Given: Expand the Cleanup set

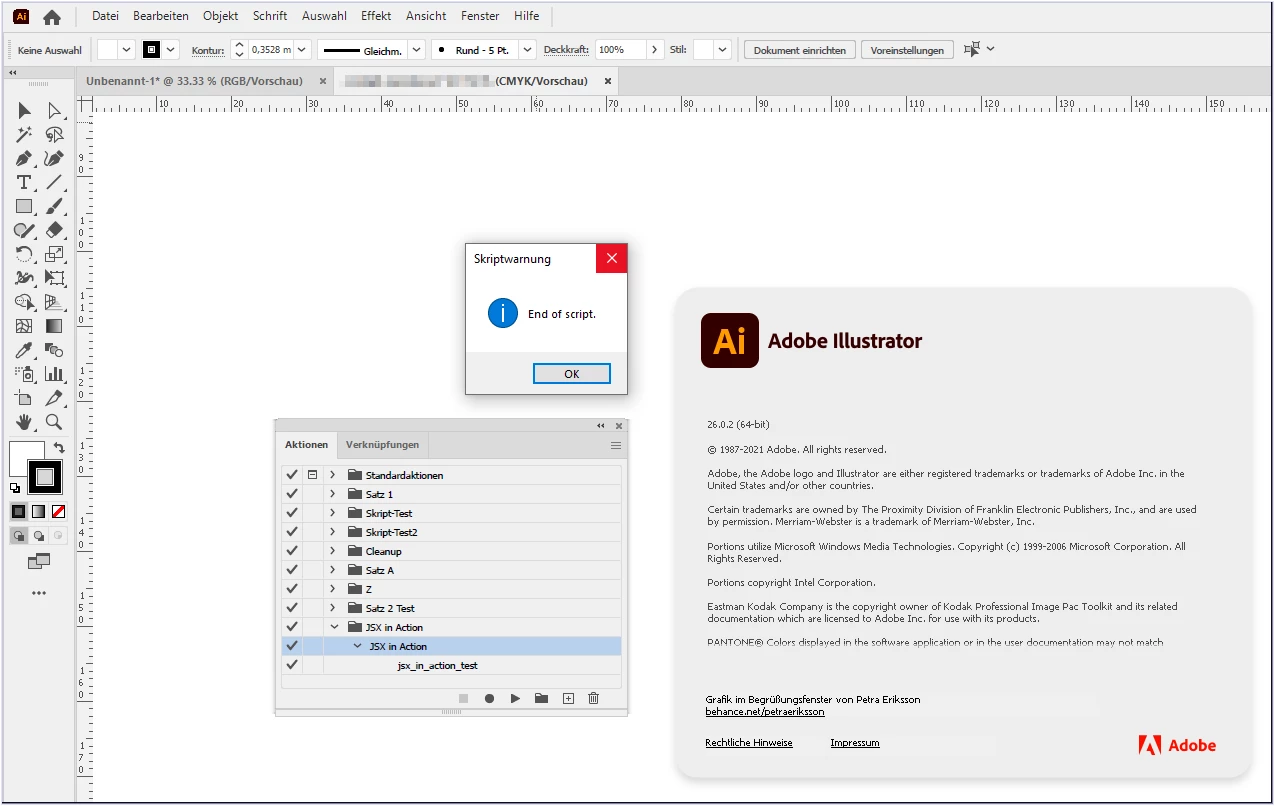Looking at the screenshot, I should pyautogui.click(x=332, y=551).
